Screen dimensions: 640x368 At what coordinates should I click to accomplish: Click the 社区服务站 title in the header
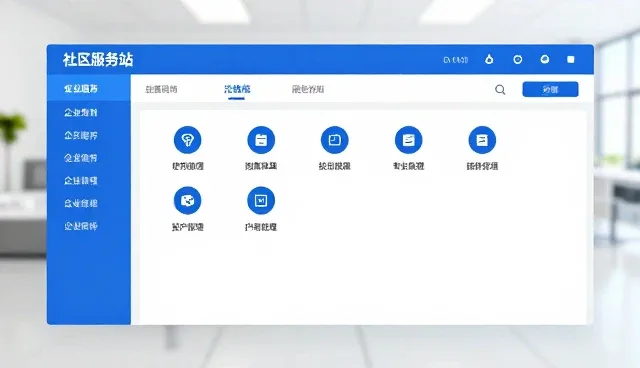98,60
